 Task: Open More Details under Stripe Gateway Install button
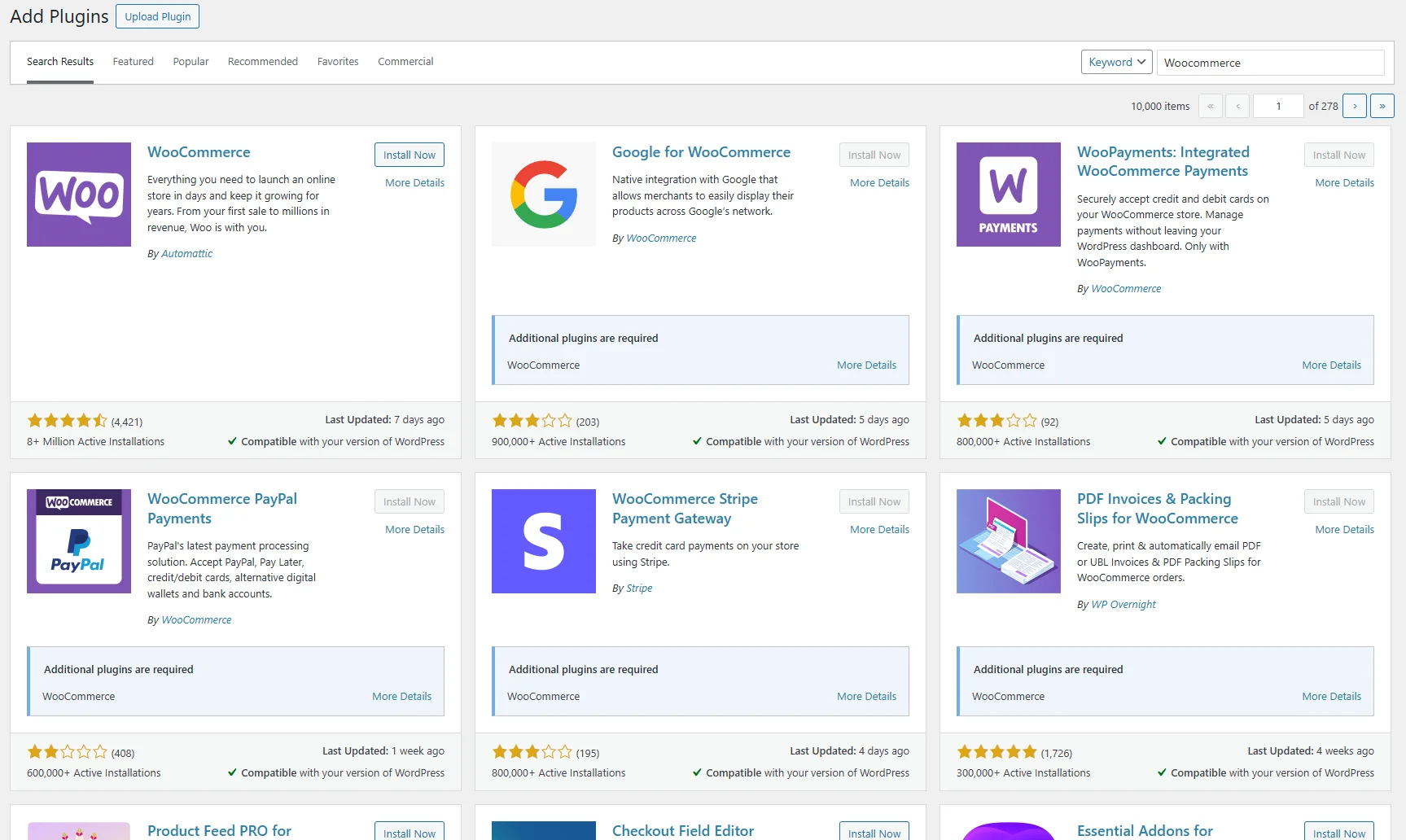(x=880, y=530)
